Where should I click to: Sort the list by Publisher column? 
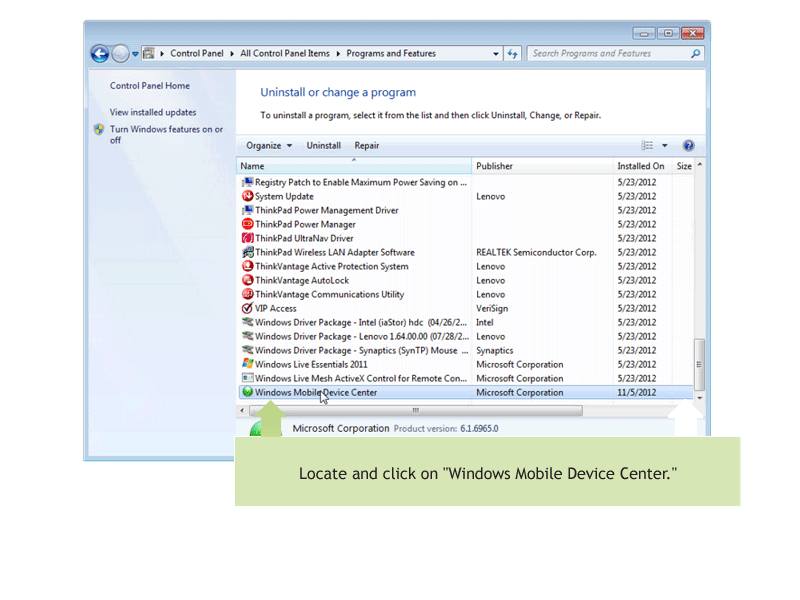click(x=542, y=166)
